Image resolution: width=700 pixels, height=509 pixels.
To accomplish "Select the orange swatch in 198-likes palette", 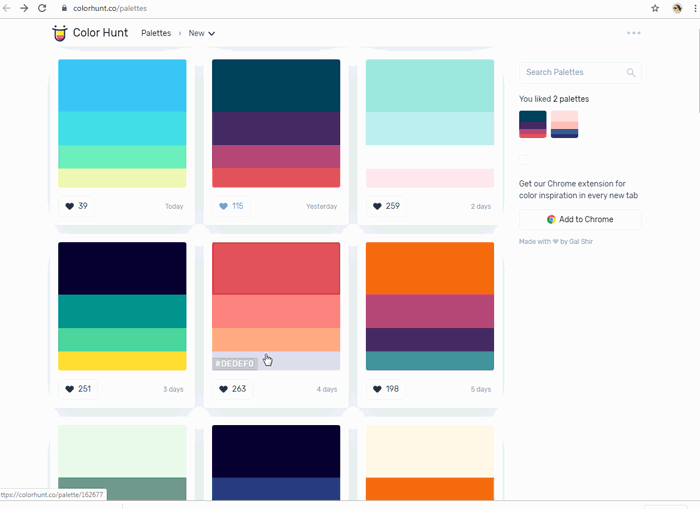I will pos(430,268).
